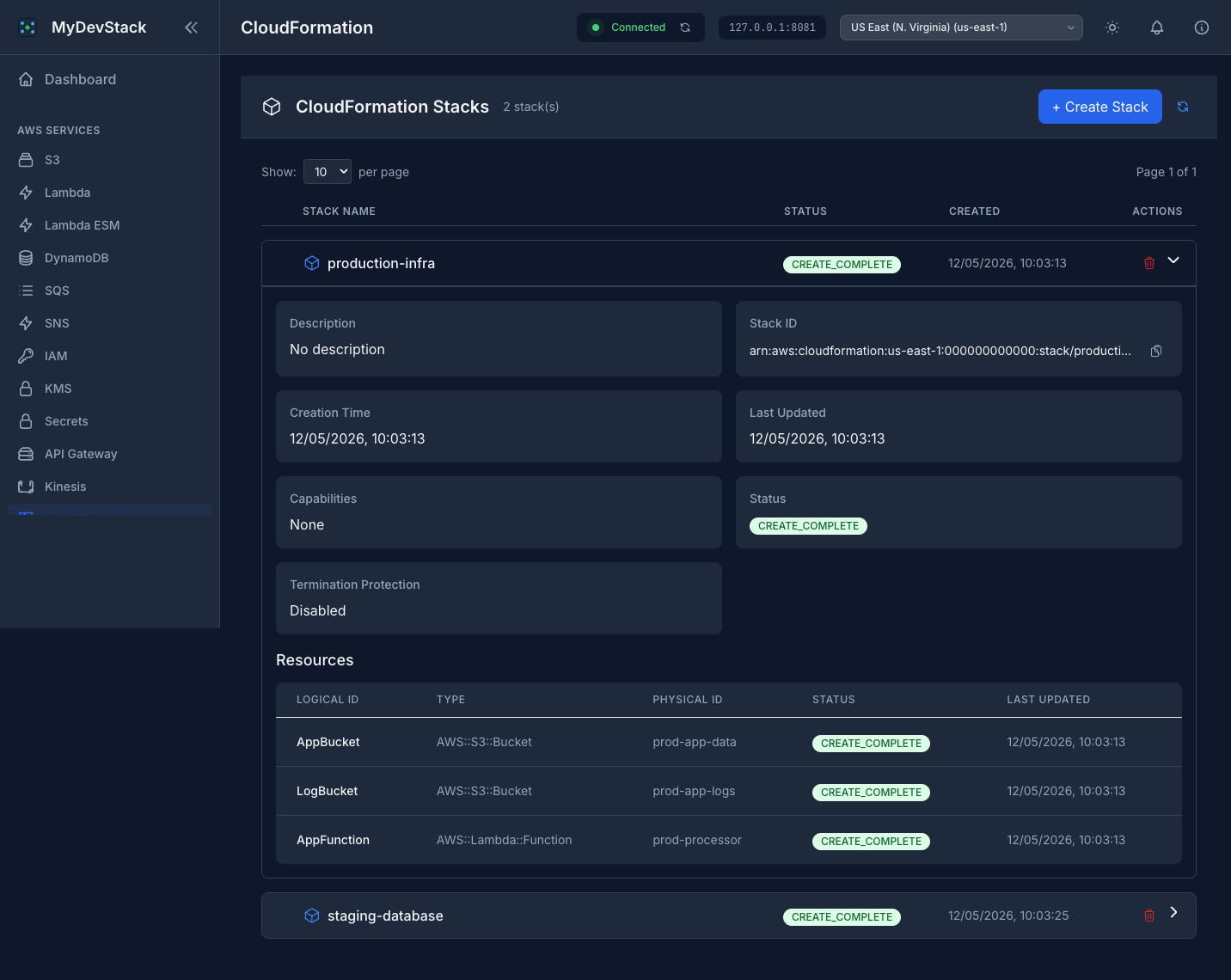The width and height of the screenshot is (1231, 980).
Task: Click the prod-app-logs physical ID
Action: pyautogui.click(x=695, y=791)
